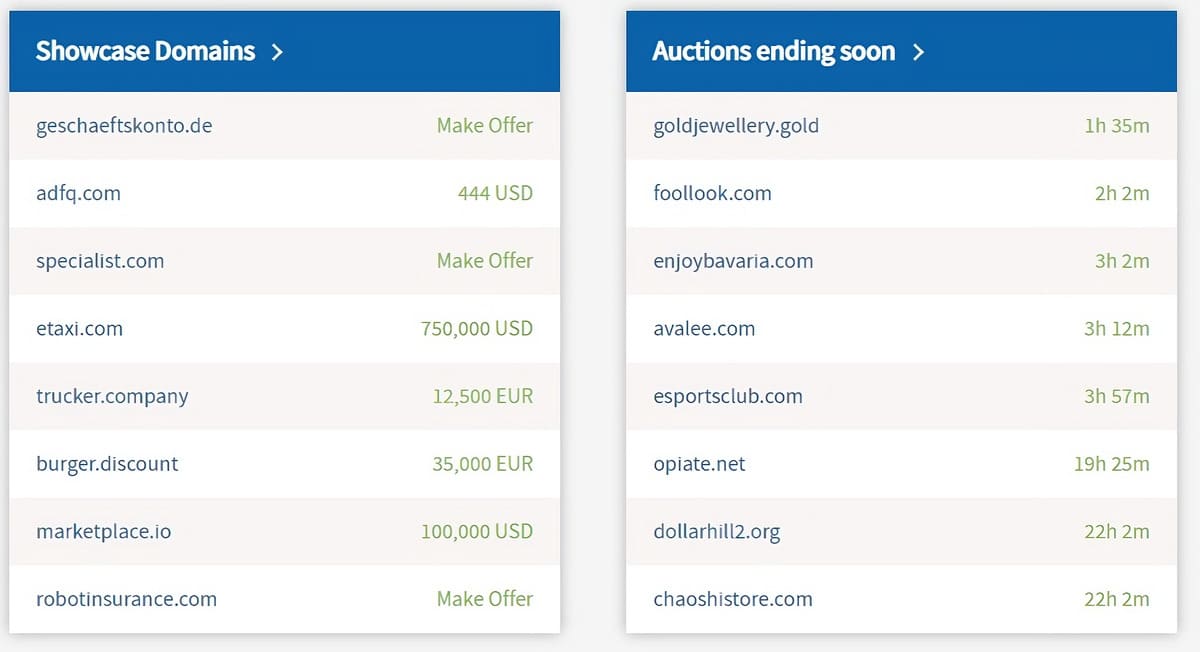Click the Make Offer link for geschaeftskonto.de
Image resolution: width=1200 pixels, height=652 pixels.
coord(484,126)
